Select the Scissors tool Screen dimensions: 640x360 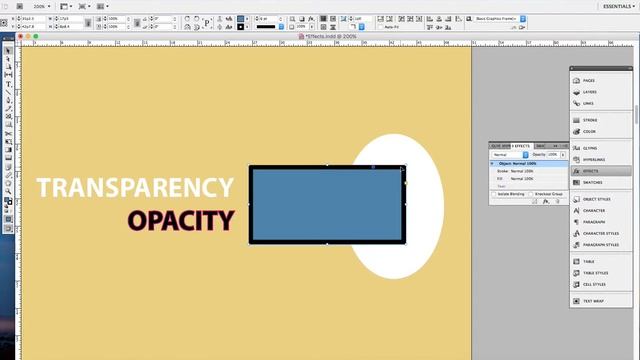click(x=8, y=133)
